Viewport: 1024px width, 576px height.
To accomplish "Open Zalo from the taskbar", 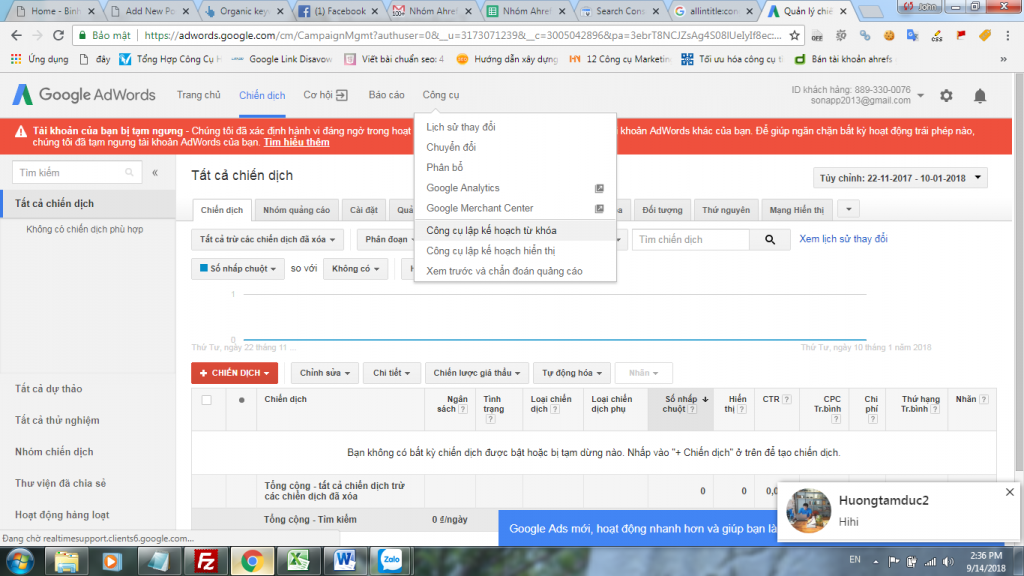I will coord(391,561).
